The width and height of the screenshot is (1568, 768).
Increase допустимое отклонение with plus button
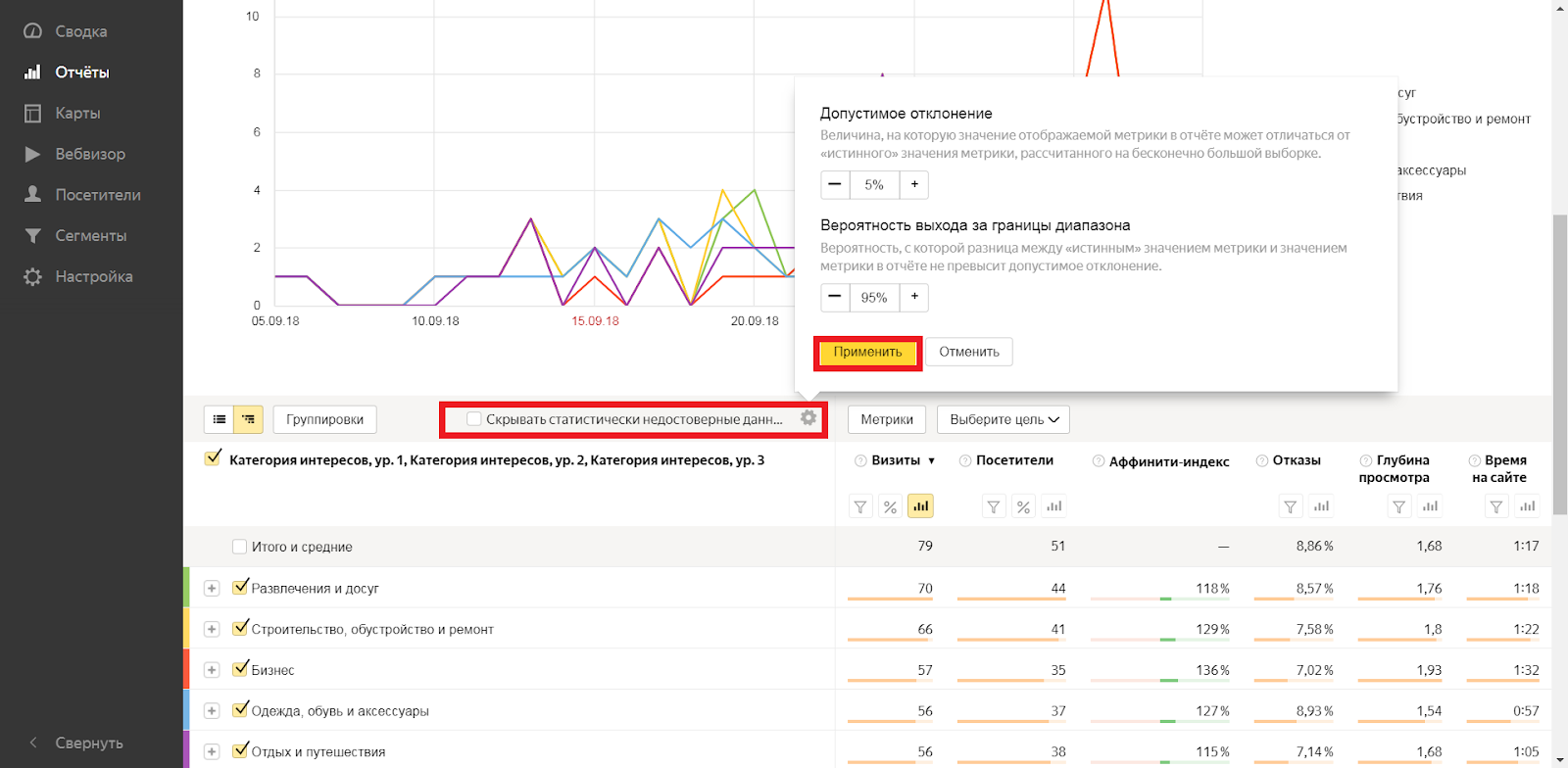[914, 184]
